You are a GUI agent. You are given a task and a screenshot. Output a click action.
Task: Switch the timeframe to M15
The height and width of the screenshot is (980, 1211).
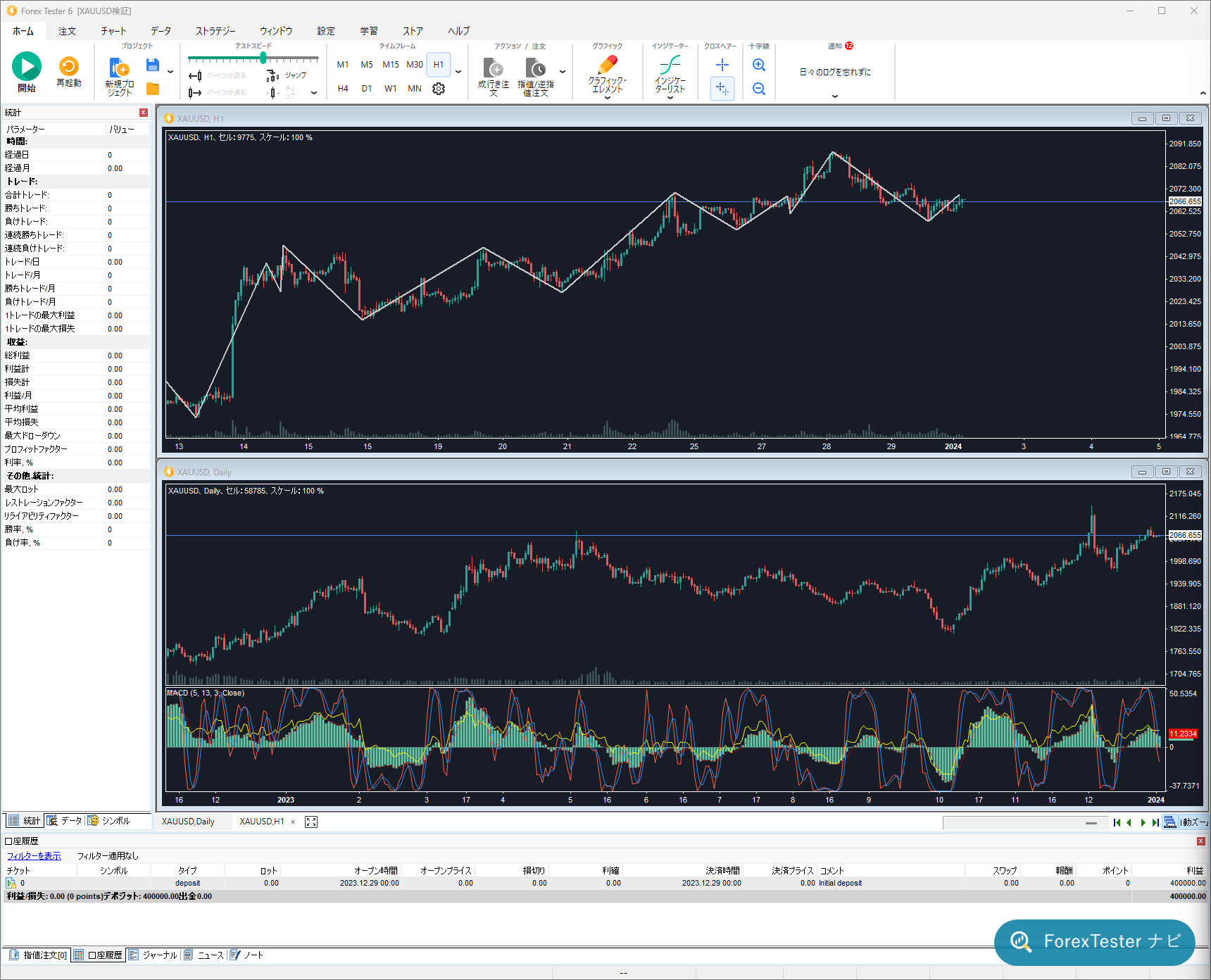click(x=391, y=65)
